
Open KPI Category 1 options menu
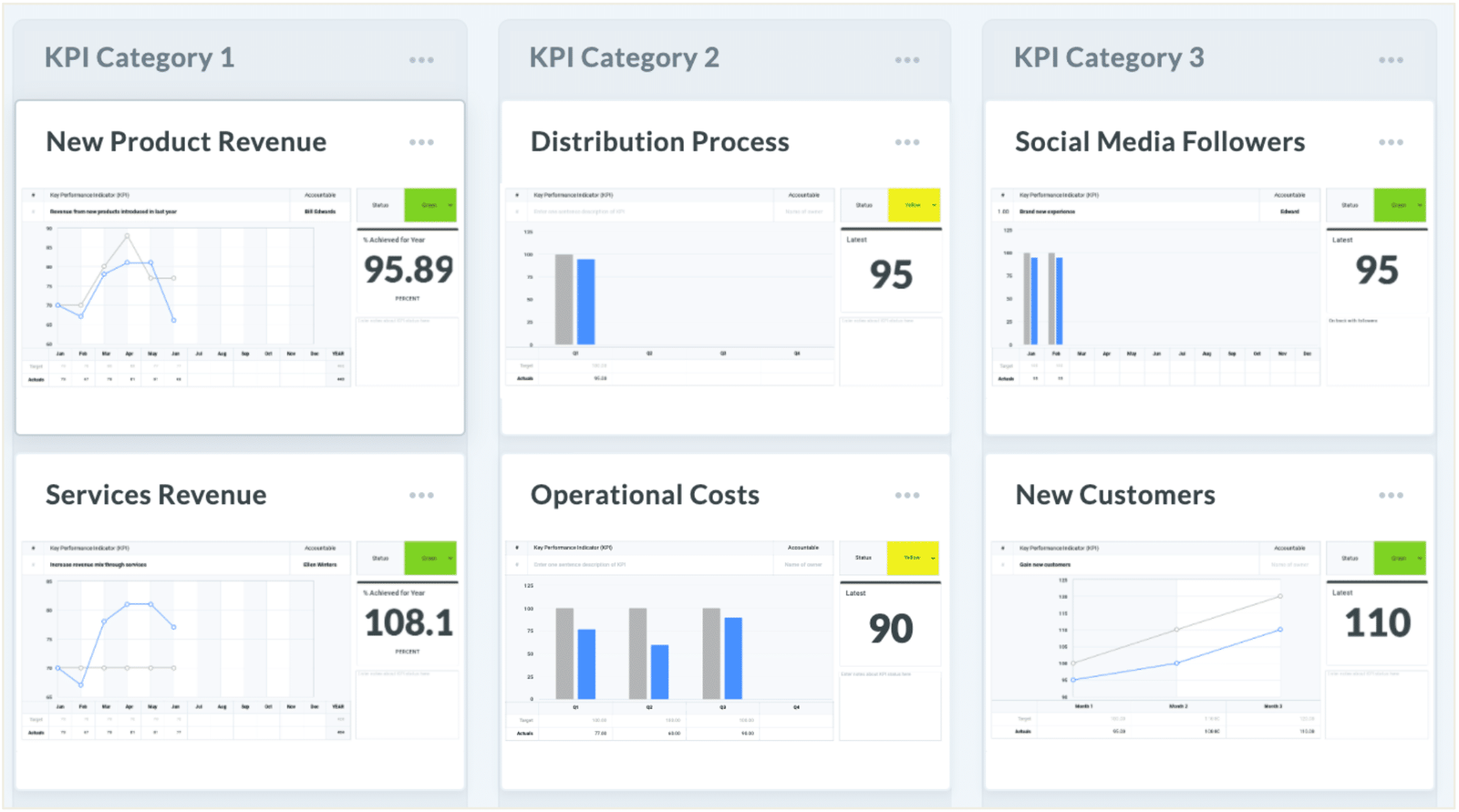coord(421,60)
